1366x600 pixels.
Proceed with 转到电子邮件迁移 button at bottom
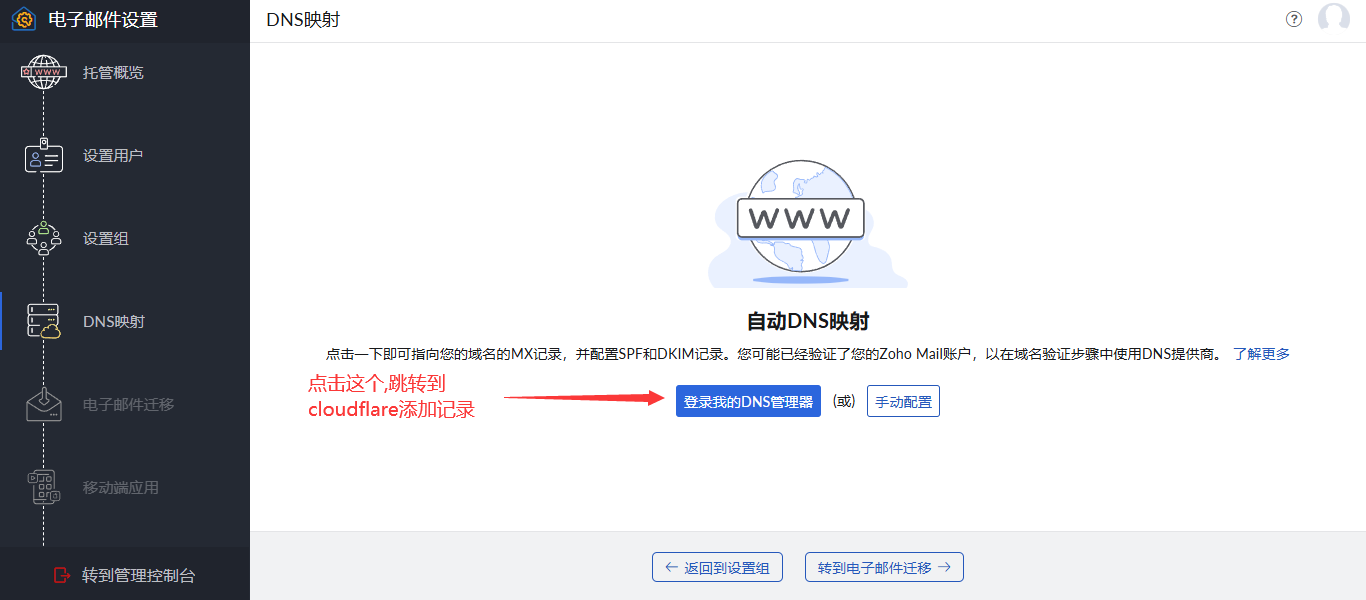(x=884, y=567)
